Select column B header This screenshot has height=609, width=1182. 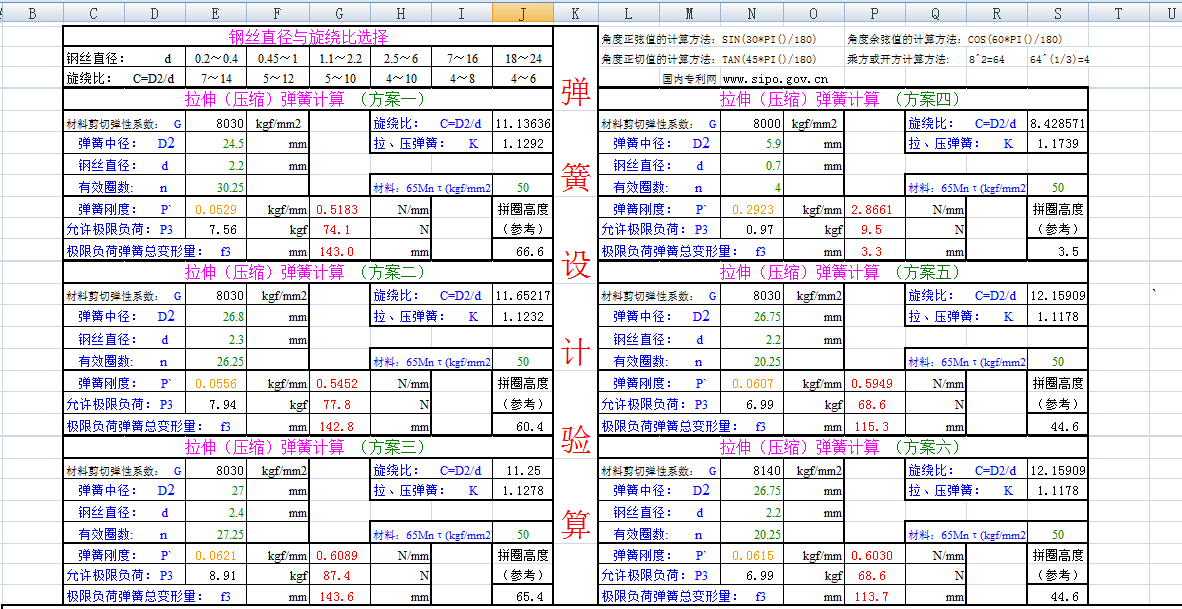32,14
